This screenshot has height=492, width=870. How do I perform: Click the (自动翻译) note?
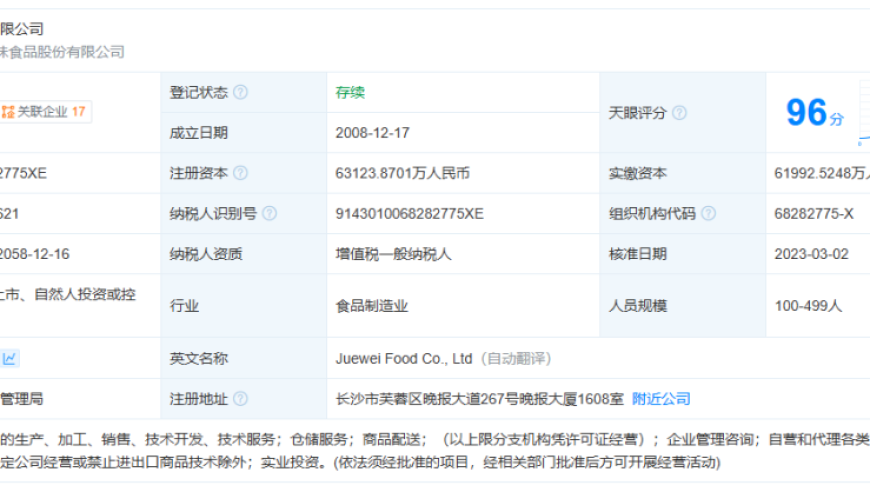pyautogui.click(x=516, y=359)
